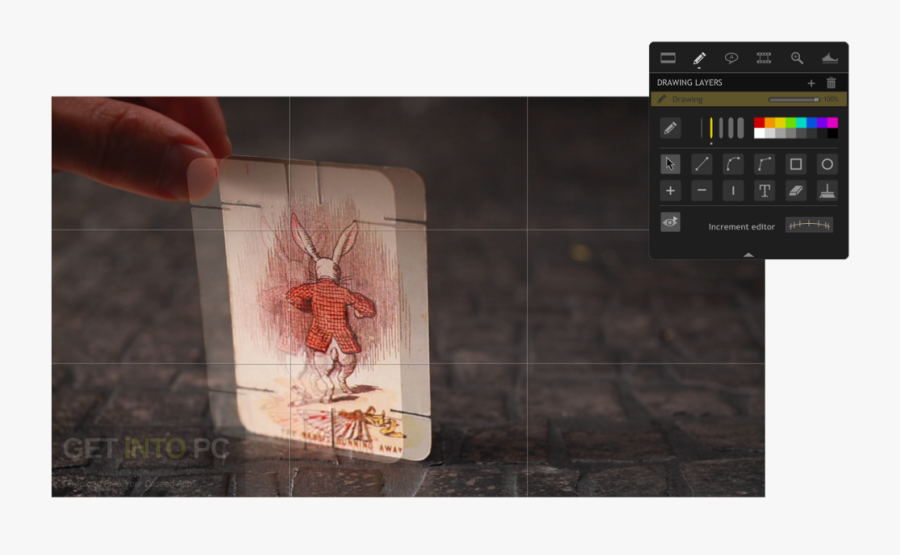Choose the yellow highlighted line width
The image size is (900, 555).
711,127
